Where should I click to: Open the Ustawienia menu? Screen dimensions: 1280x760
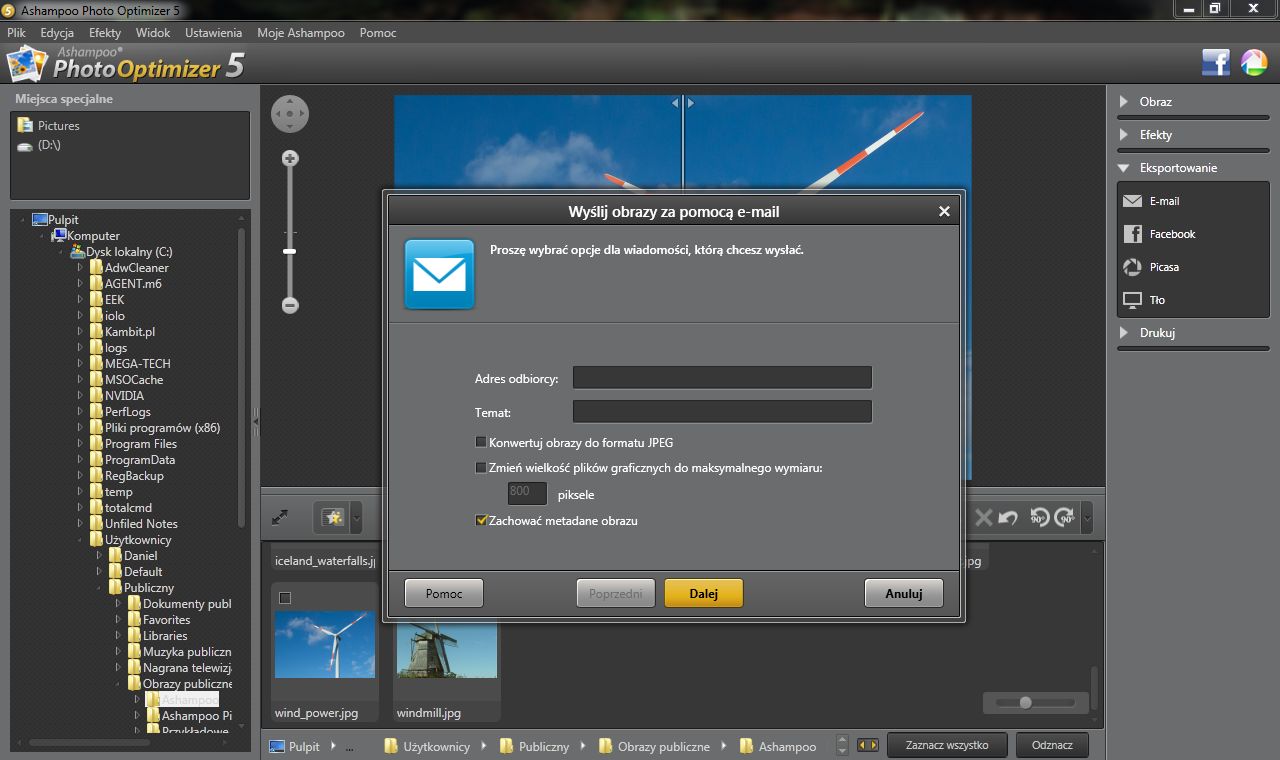point(213,33)
